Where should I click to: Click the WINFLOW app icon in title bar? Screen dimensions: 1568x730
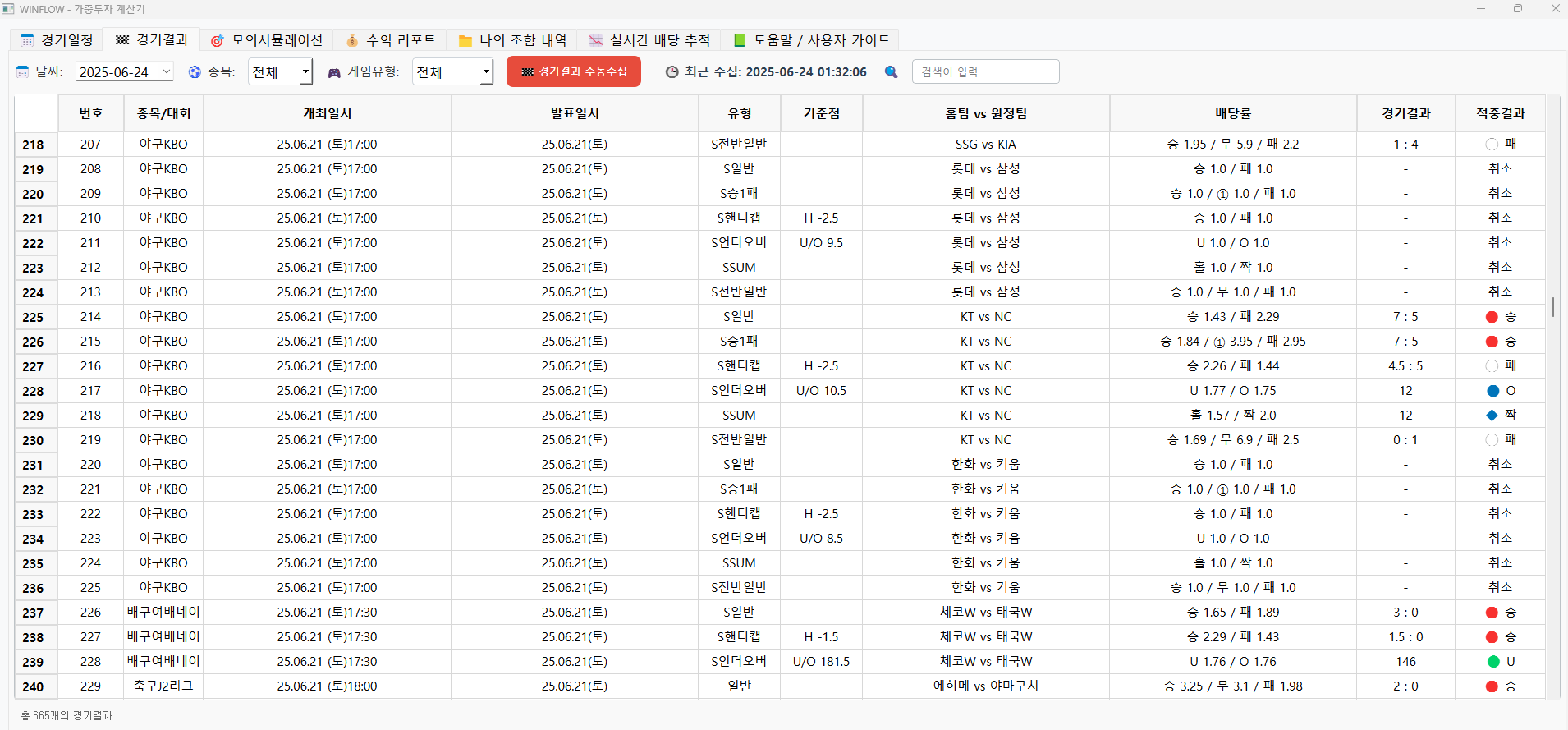point(8,9)
